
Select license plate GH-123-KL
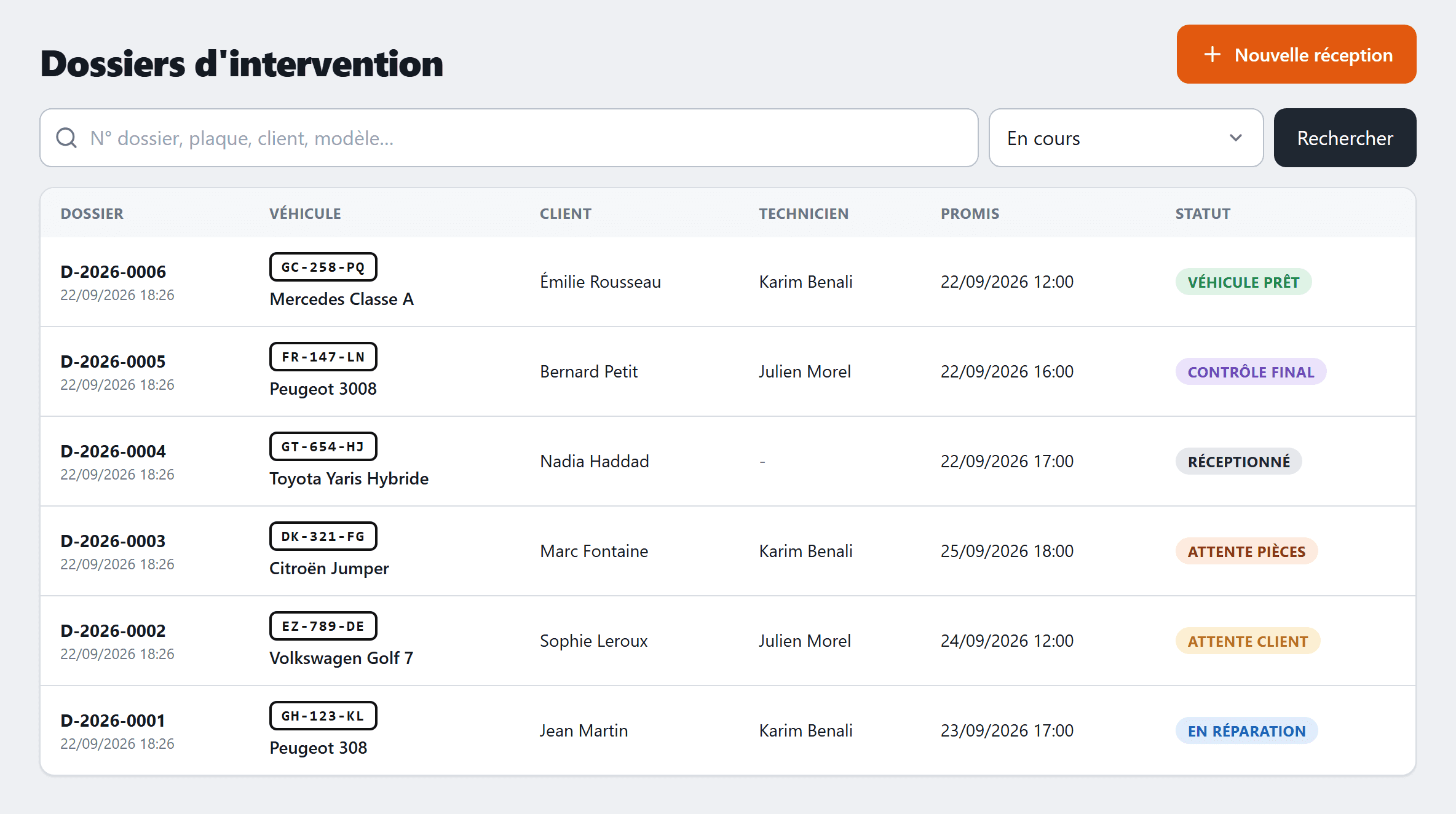point(323,716)
